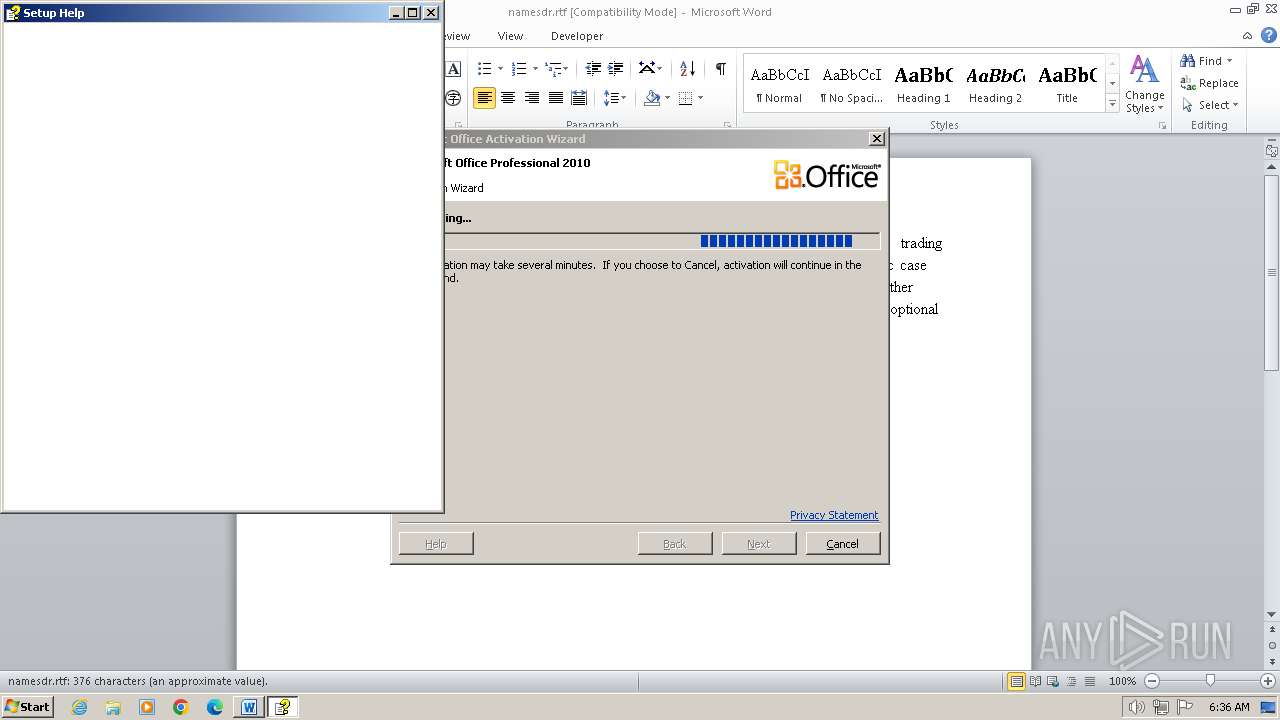Screen dimensions: 1280x720
Task: Click the Setup Help taskbar button
Action: coord(282,707)
